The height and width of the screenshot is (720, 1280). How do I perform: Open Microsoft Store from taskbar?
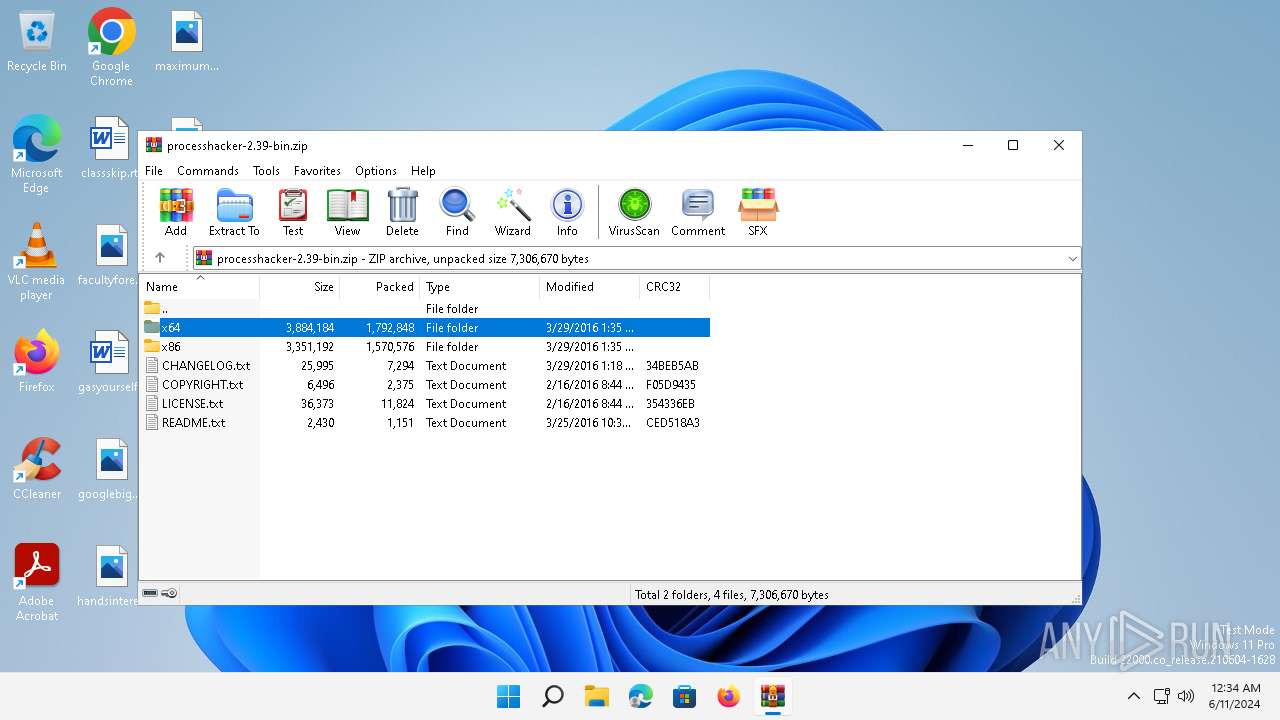pyautogui.click(x=685, y=696)
